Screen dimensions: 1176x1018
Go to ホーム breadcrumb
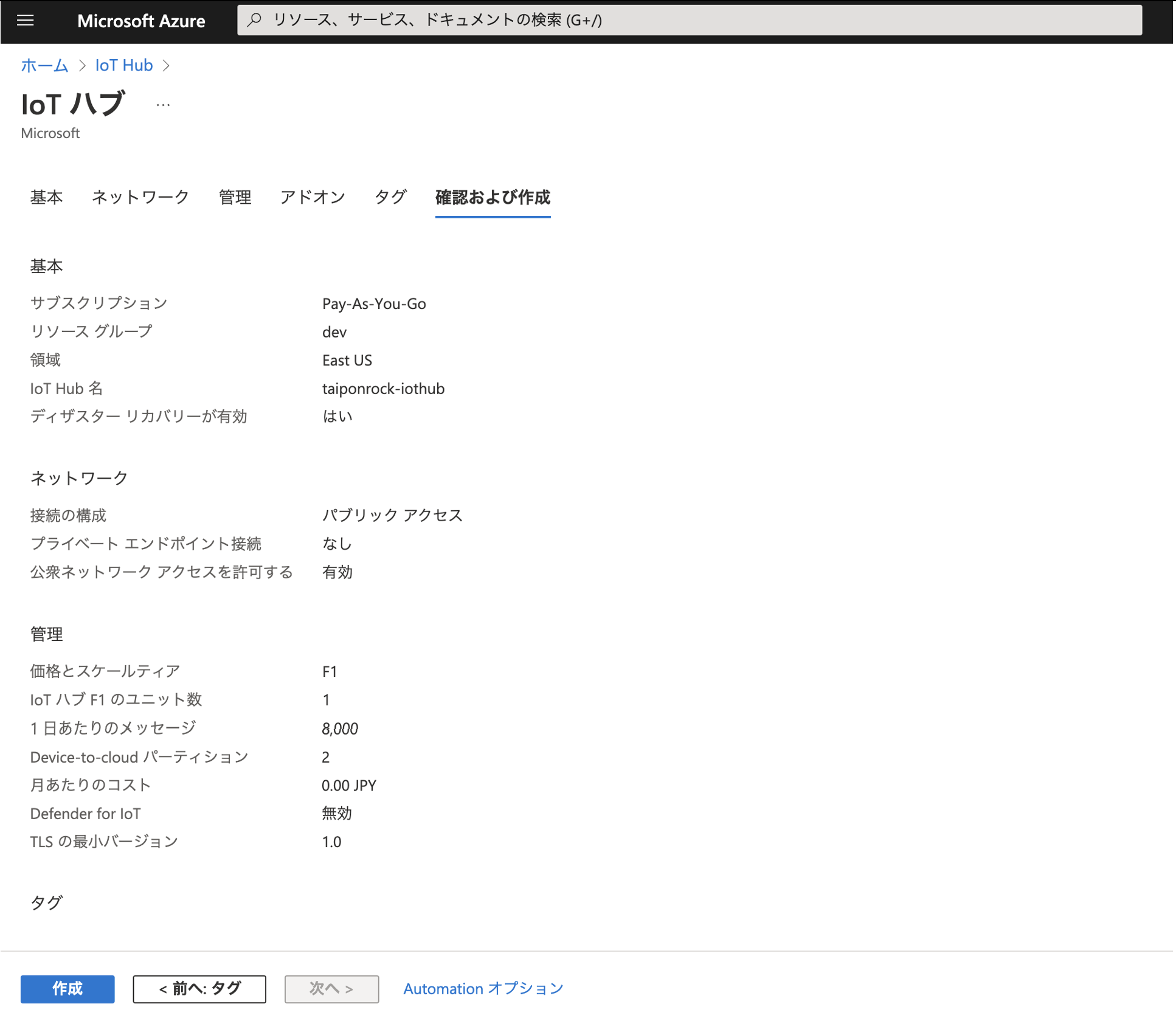click(x=44, y=65)
